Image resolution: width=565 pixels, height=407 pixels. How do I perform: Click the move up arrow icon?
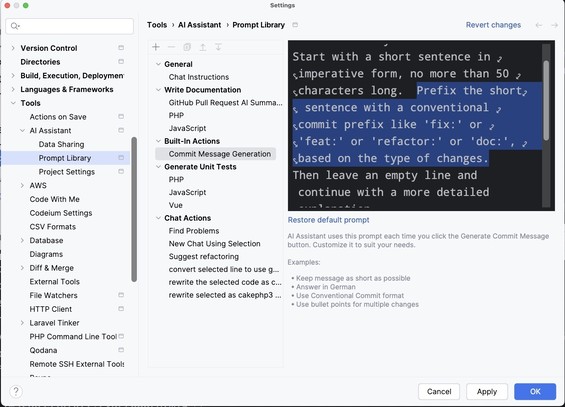click(x=203, y=47)
